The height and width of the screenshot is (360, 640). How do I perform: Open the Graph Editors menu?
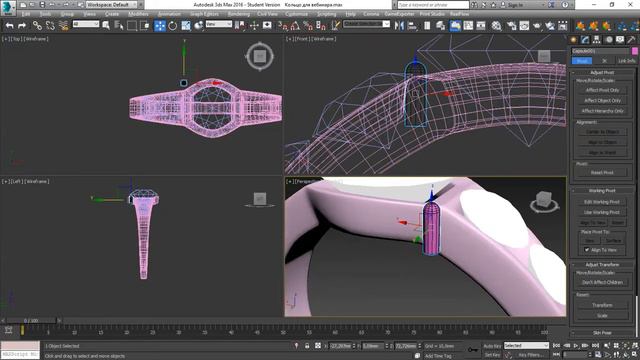tap(204, 14)
